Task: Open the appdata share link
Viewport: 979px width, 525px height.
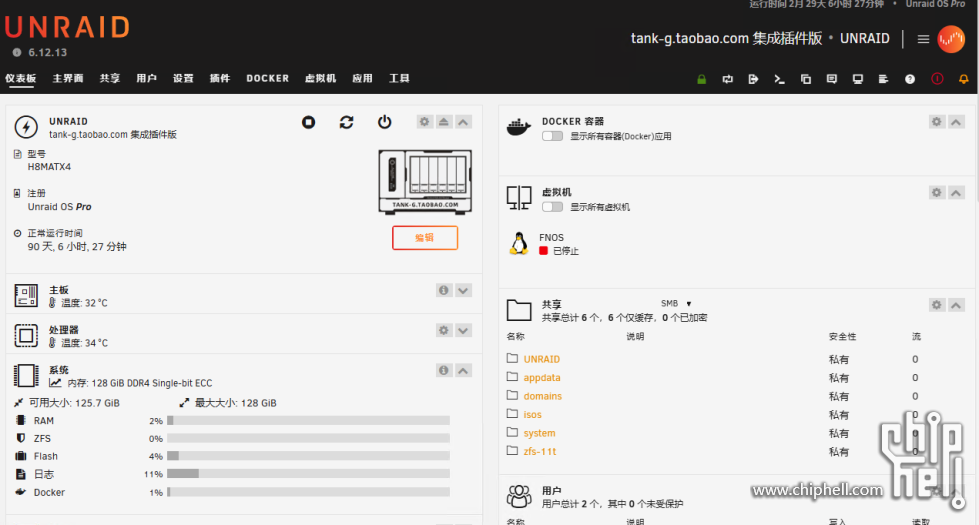Action: (x=542, y=378)
